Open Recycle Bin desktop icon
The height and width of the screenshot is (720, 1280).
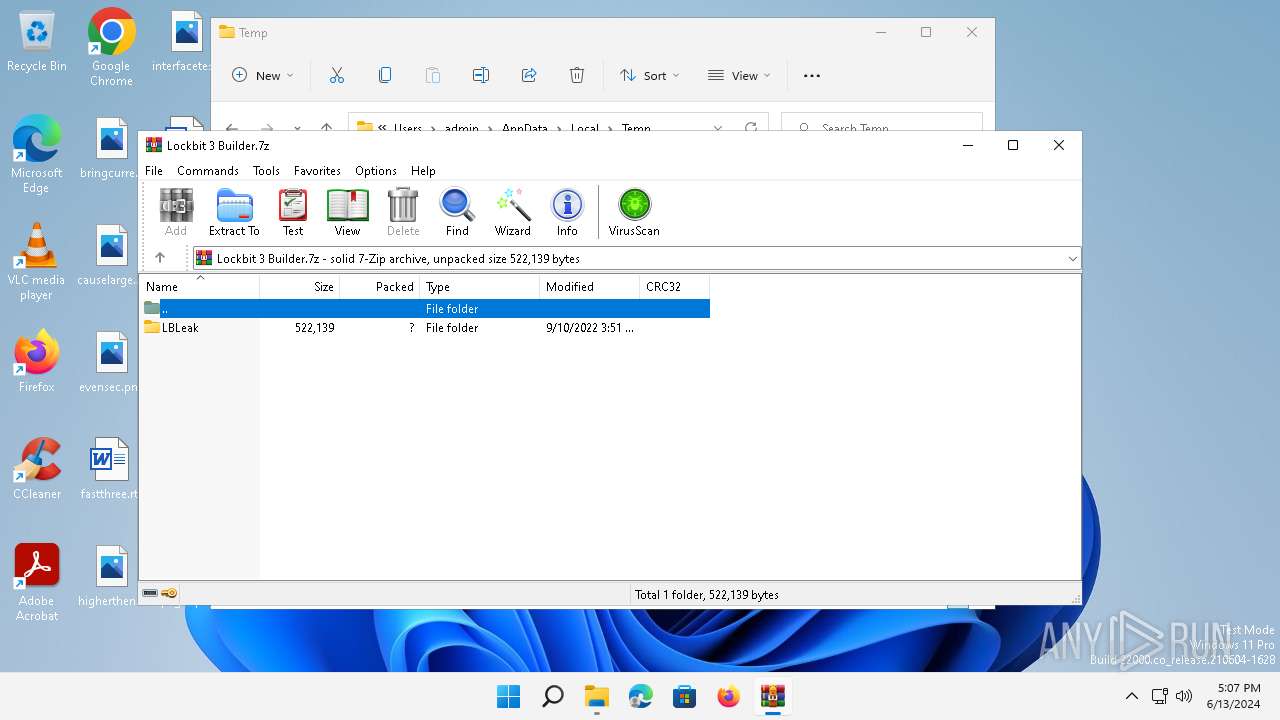tap(37, 43)
